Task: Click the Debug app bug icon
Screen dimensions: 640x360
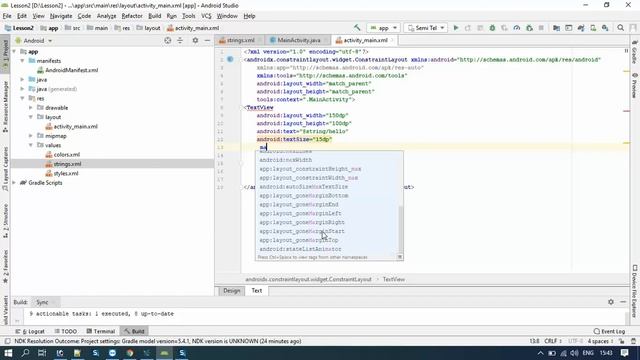Action: tap(492, 28)
